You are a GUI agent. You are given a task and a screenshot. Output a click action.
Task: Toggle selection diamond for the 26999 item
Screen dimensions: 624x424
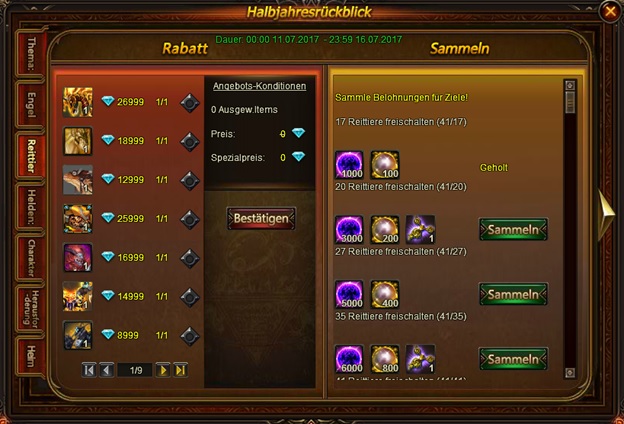coord(190,103)
